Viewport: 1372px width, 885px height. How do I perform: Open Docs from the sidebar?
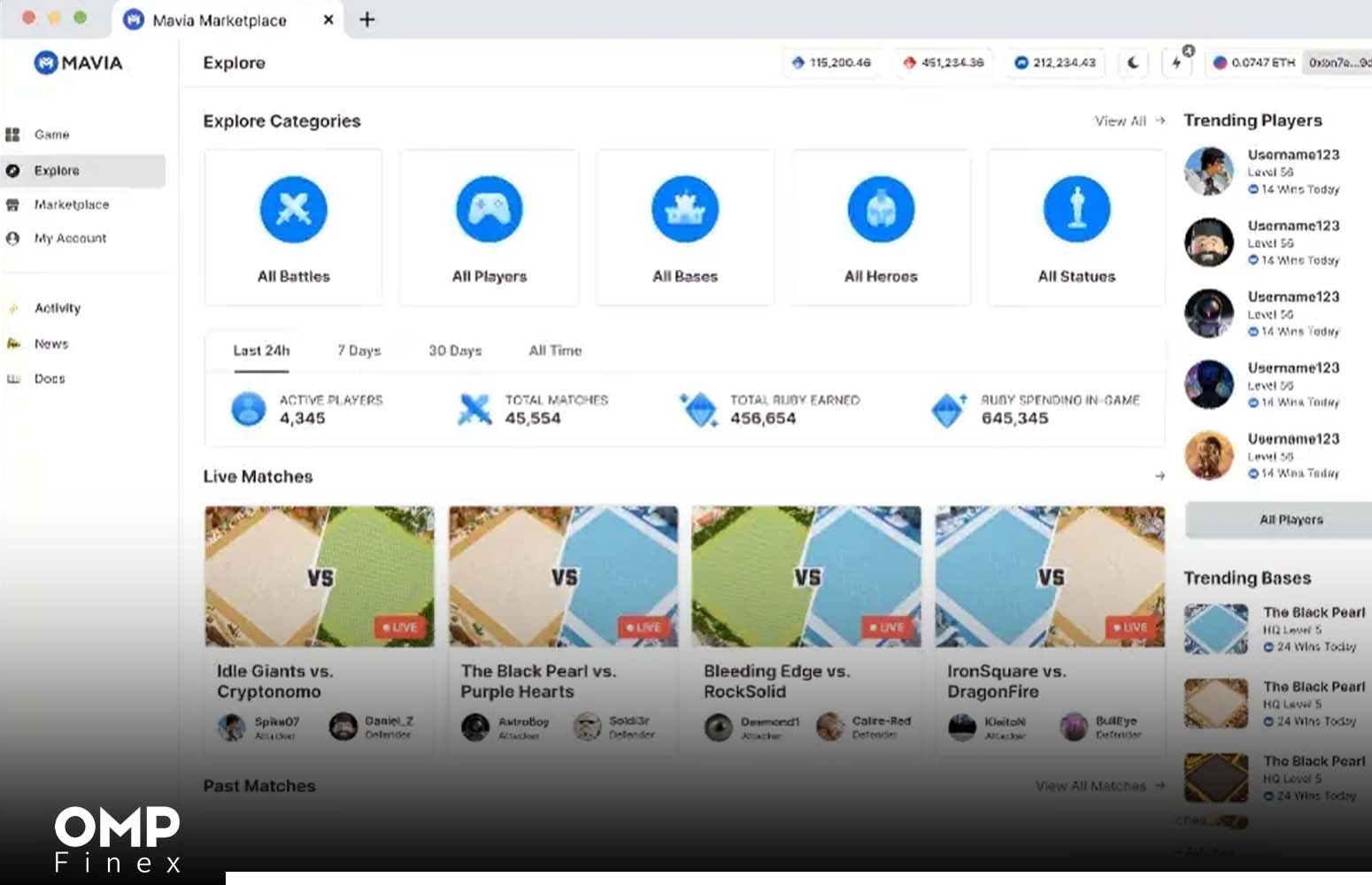pyautogui.click(x=50, y=379)
